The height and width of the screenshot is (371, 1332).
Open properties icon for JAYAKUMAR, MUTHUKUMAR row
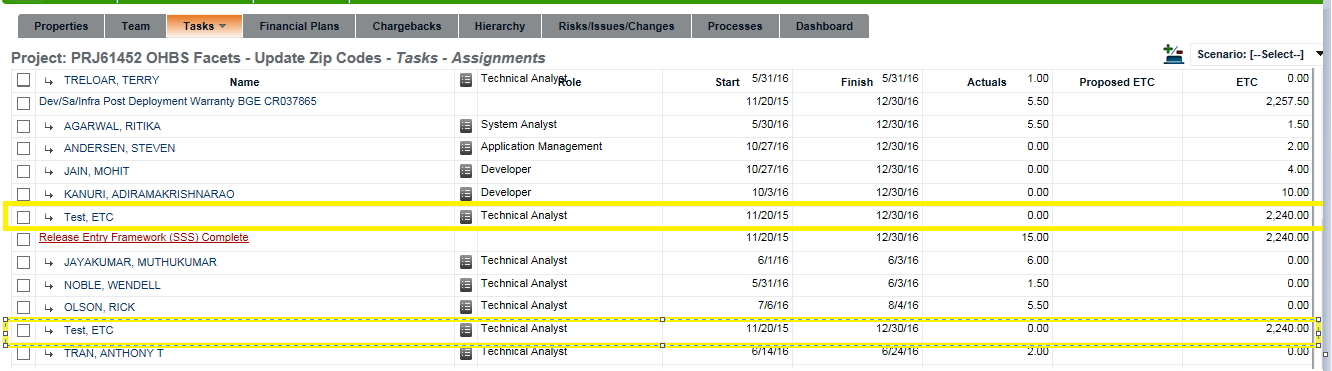pyautogui.click(x=465, y=262)
